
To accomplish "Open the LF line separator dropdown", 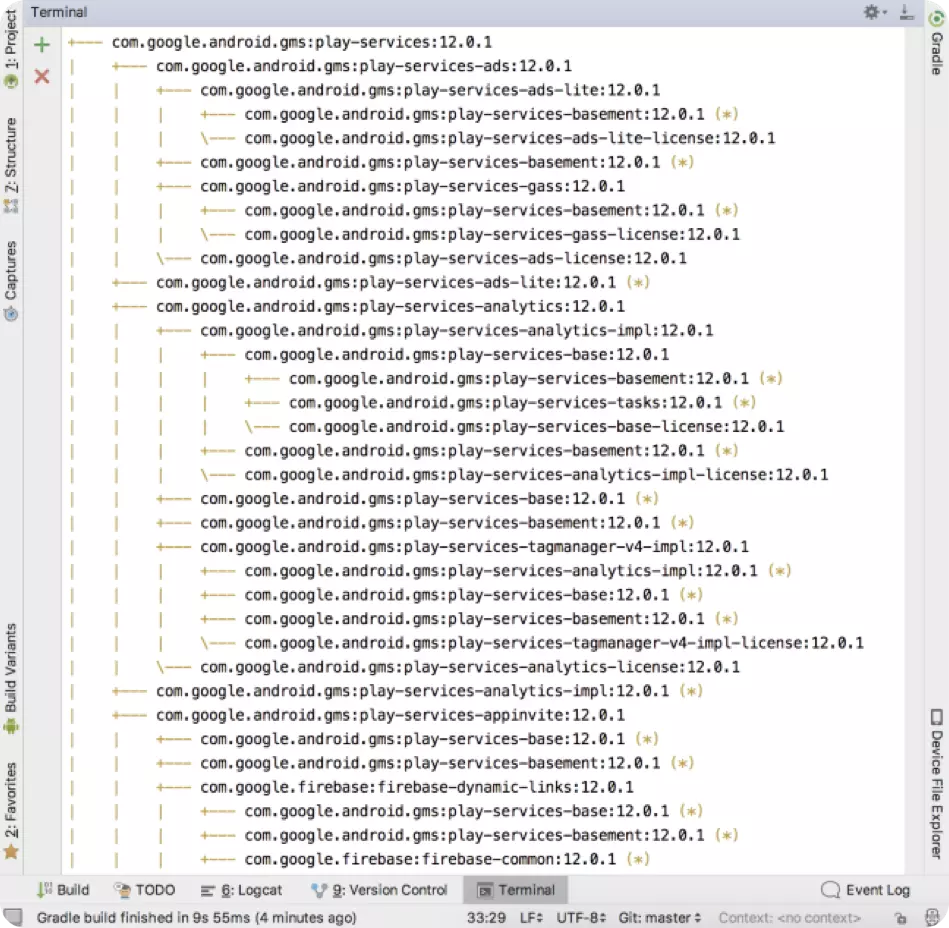I will [x=531, y=918].
